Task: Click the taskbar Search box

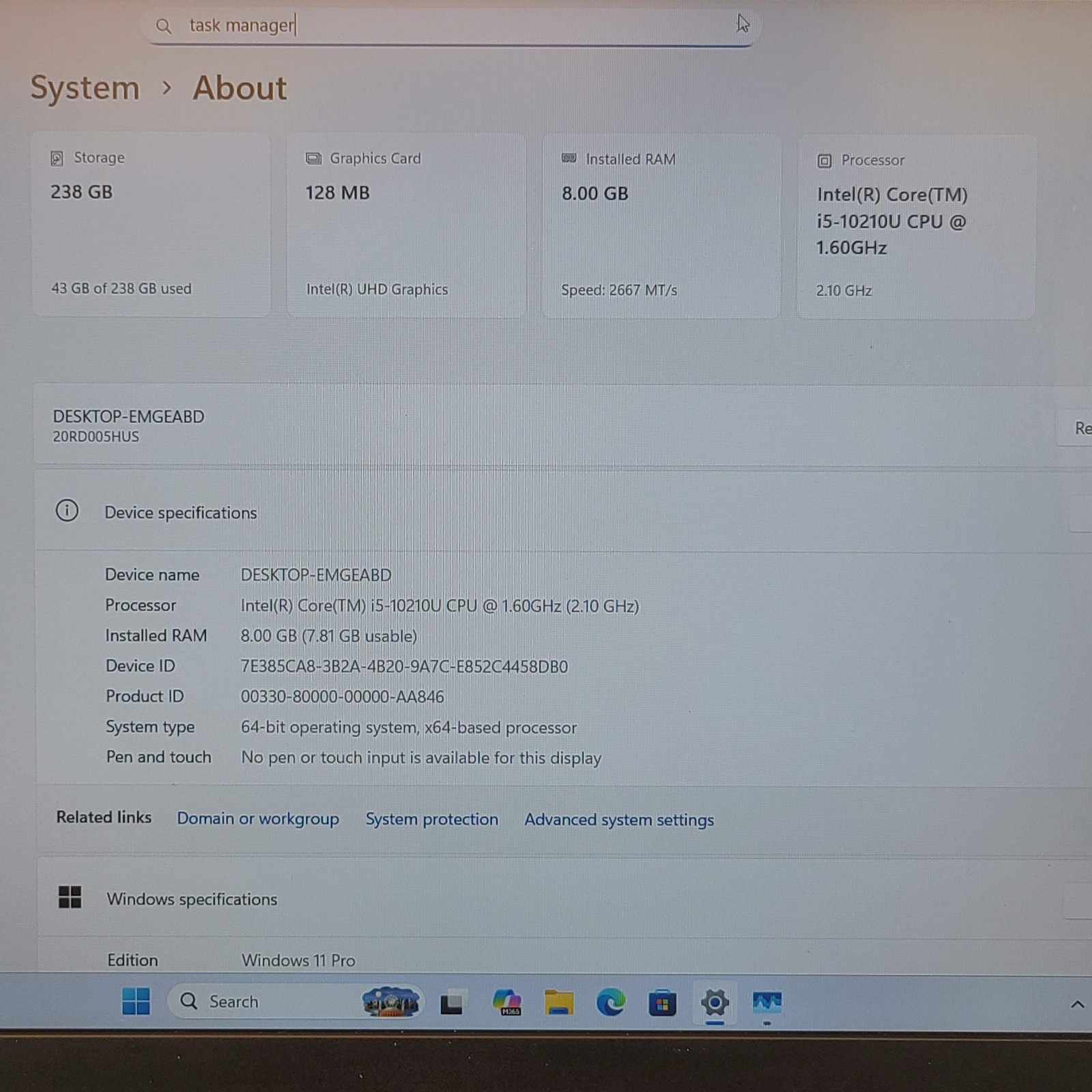Action: pos(295,1001)
